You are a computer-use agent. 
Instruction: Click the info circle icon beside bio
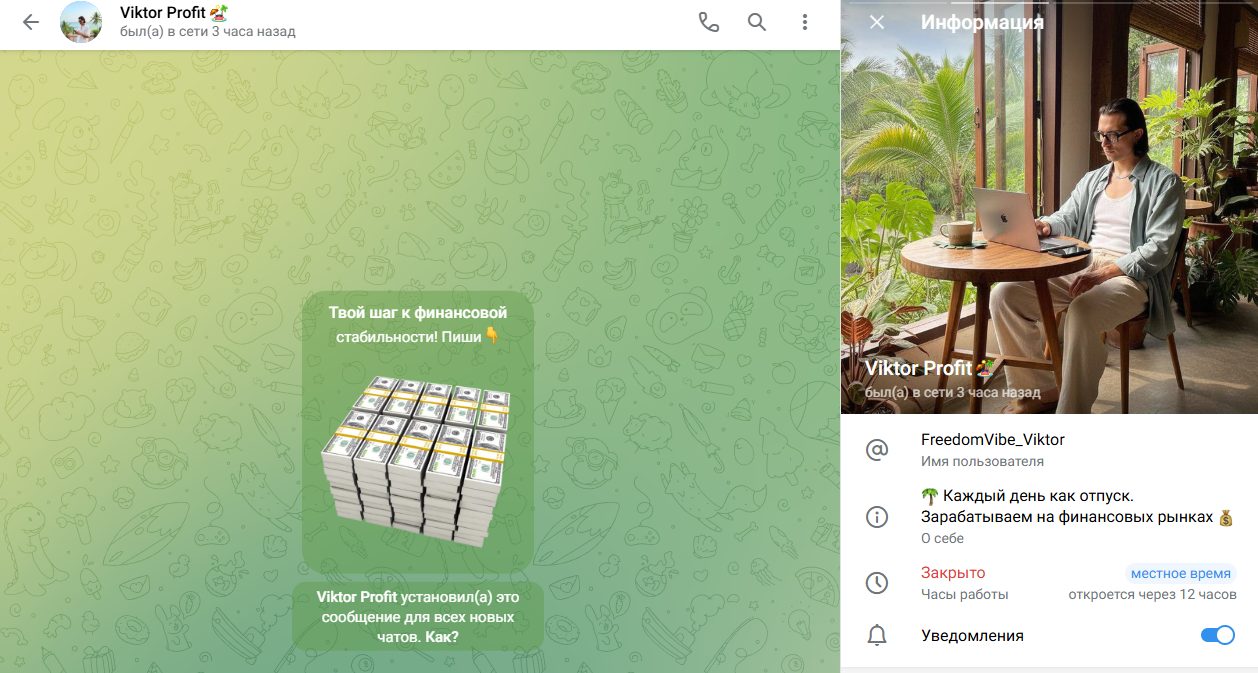tap(877, 517)
